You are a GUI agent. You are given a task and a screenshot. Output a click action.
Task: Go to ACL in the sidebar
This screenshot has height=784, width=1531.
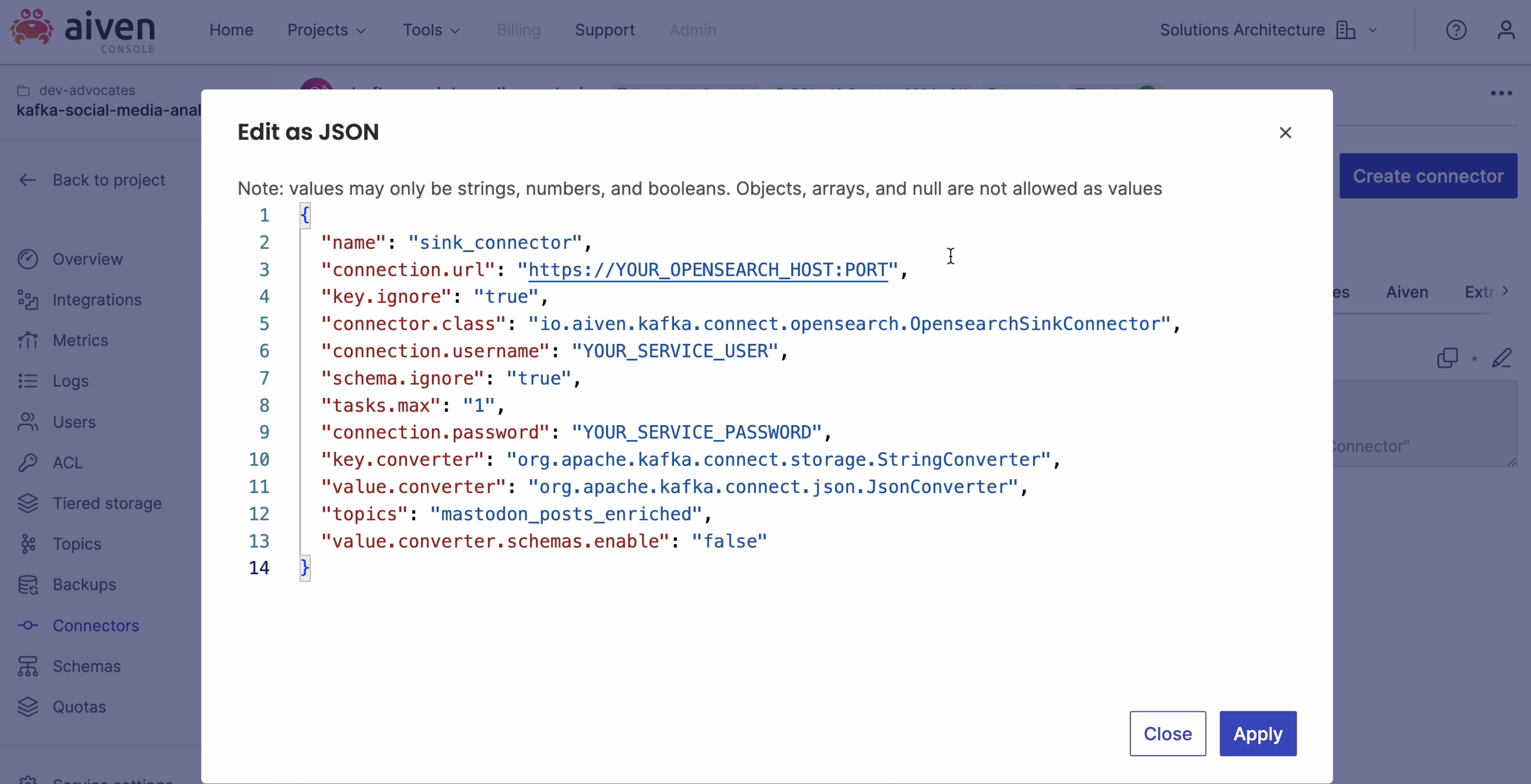tap(67, 463)
